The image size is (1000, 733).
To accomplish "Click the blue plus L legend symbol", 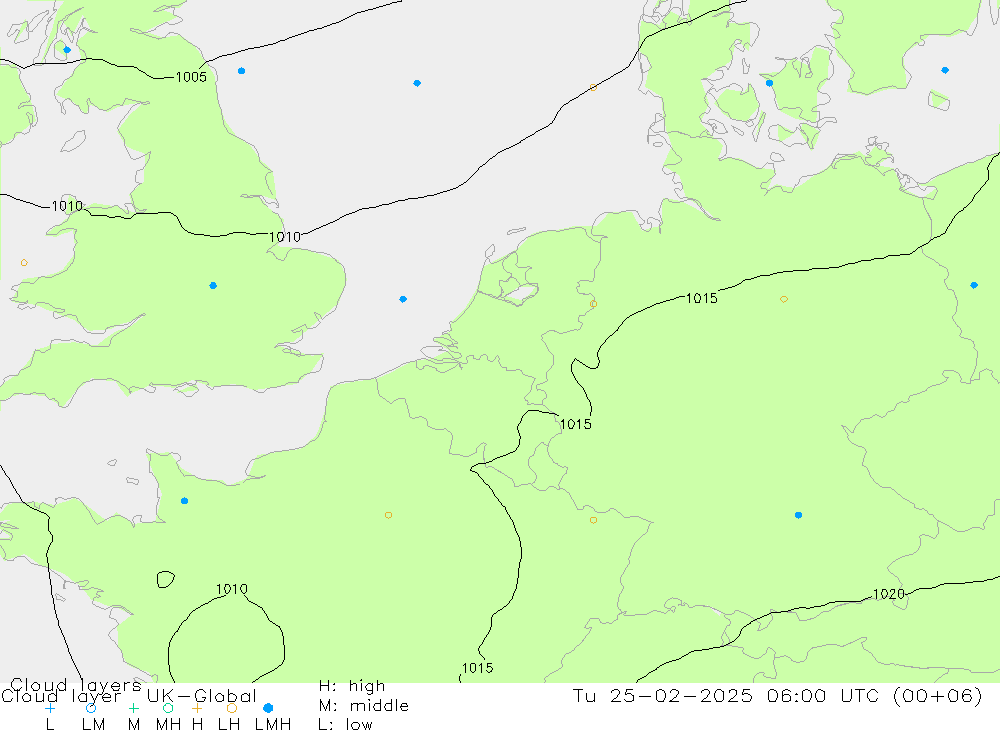I will tap(50, 708).
